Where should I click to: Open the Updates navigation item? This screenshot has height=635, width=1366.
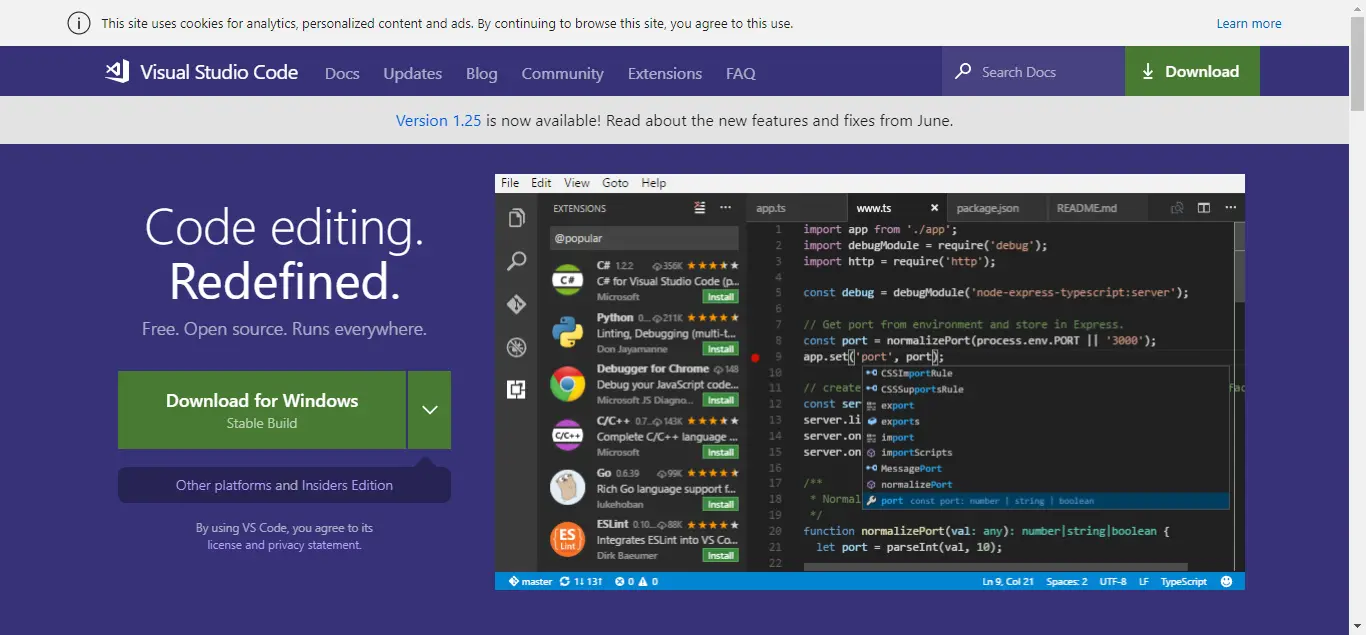point(412,73)
